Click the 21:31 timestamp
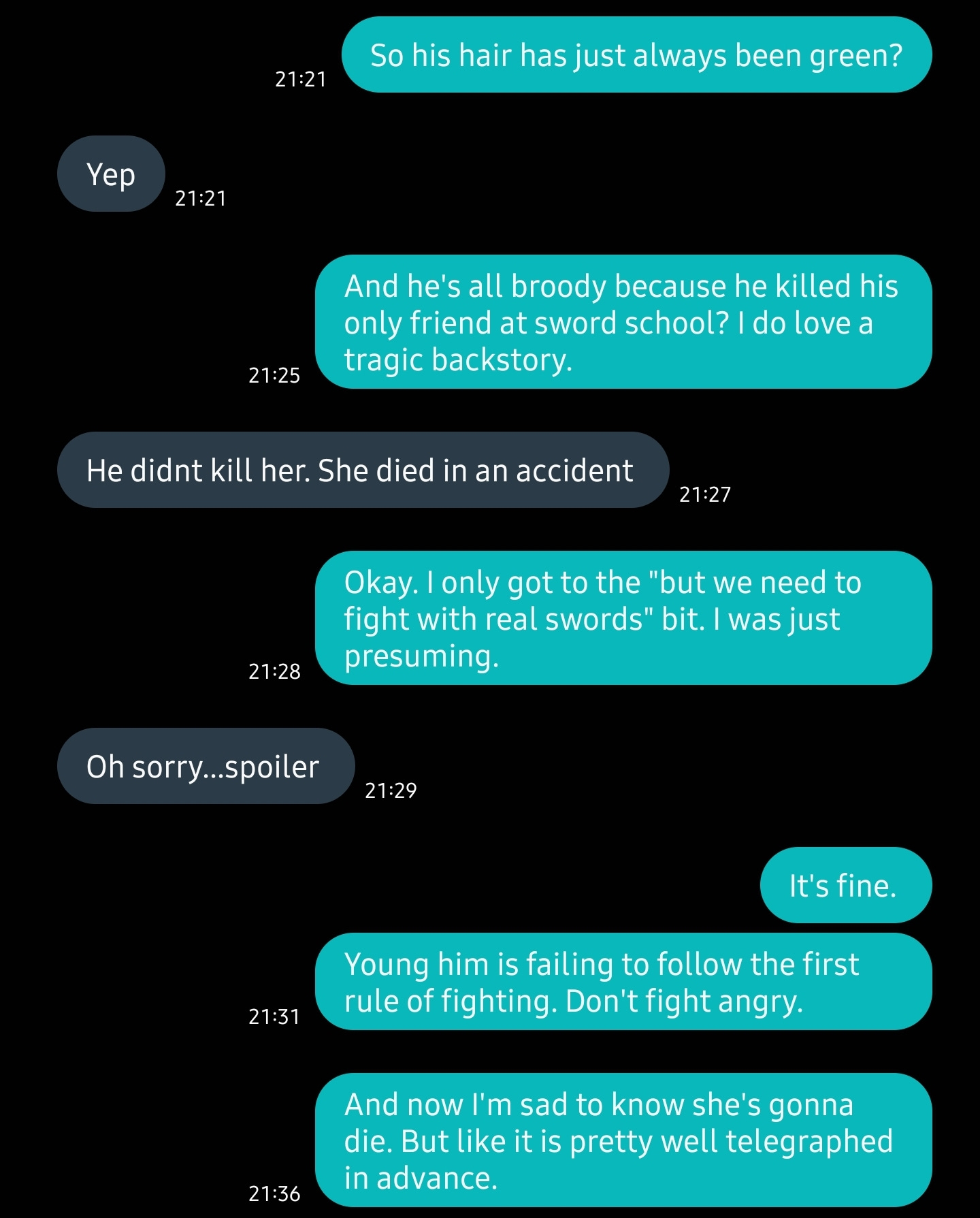980x1218 pixels. 274,1017
